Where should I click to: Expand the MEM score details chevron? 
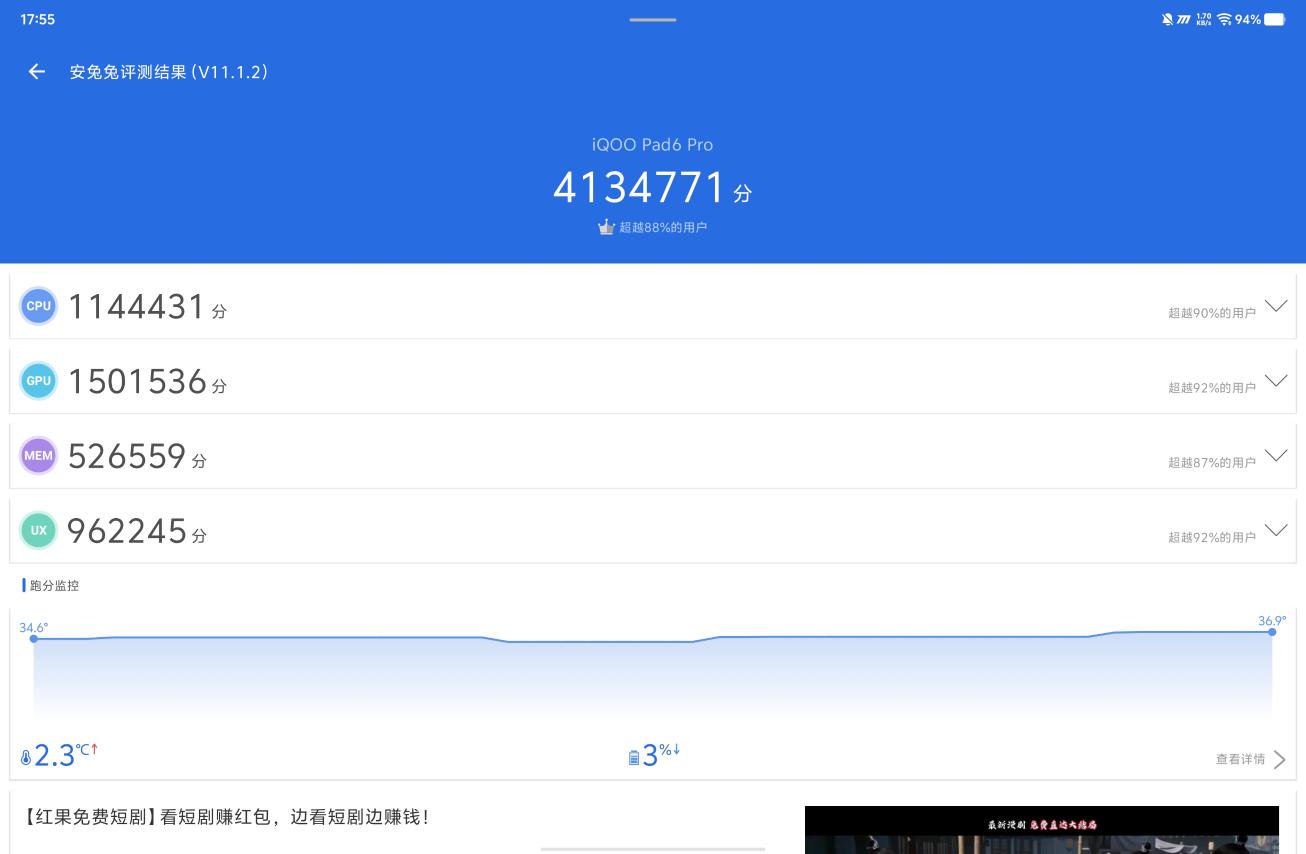[1275, 456]
